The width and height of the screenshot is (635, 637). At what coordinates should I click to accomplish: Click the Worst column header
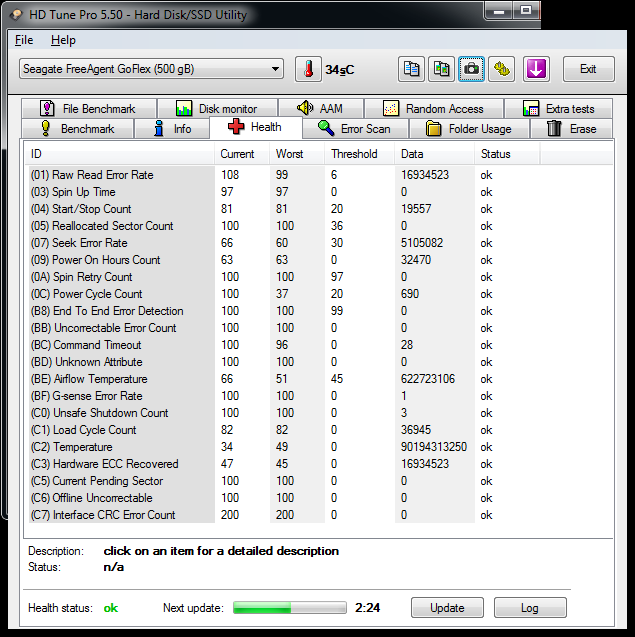click(x=297, y=154)
